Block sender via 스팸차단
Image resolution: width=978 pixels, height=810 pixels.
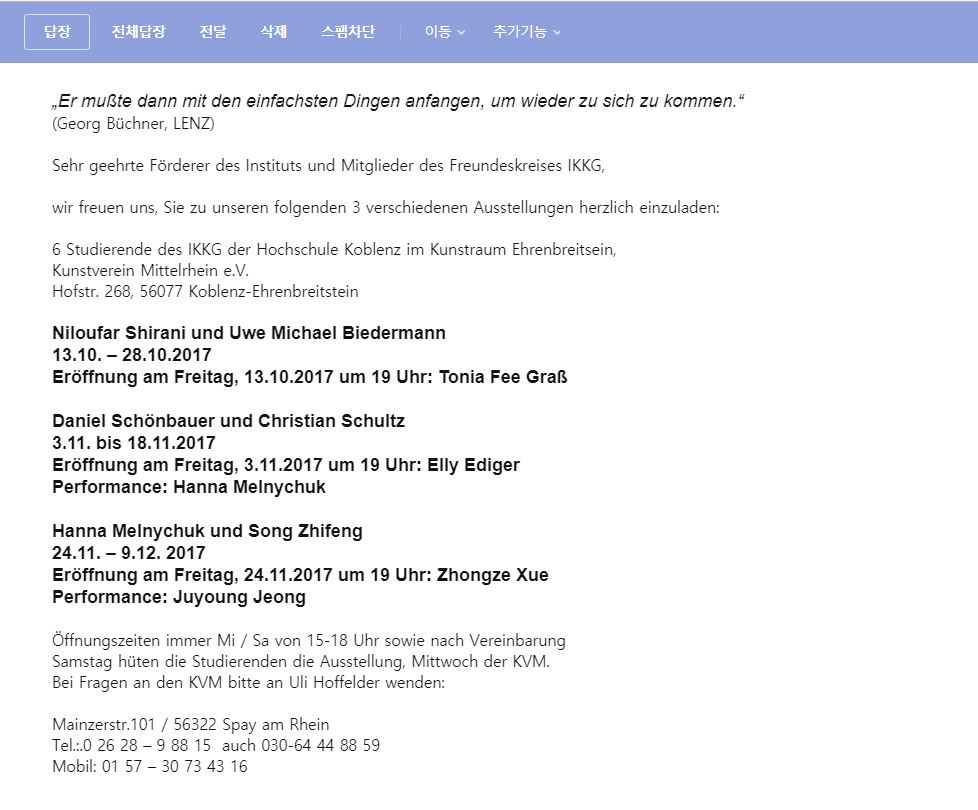348,32
